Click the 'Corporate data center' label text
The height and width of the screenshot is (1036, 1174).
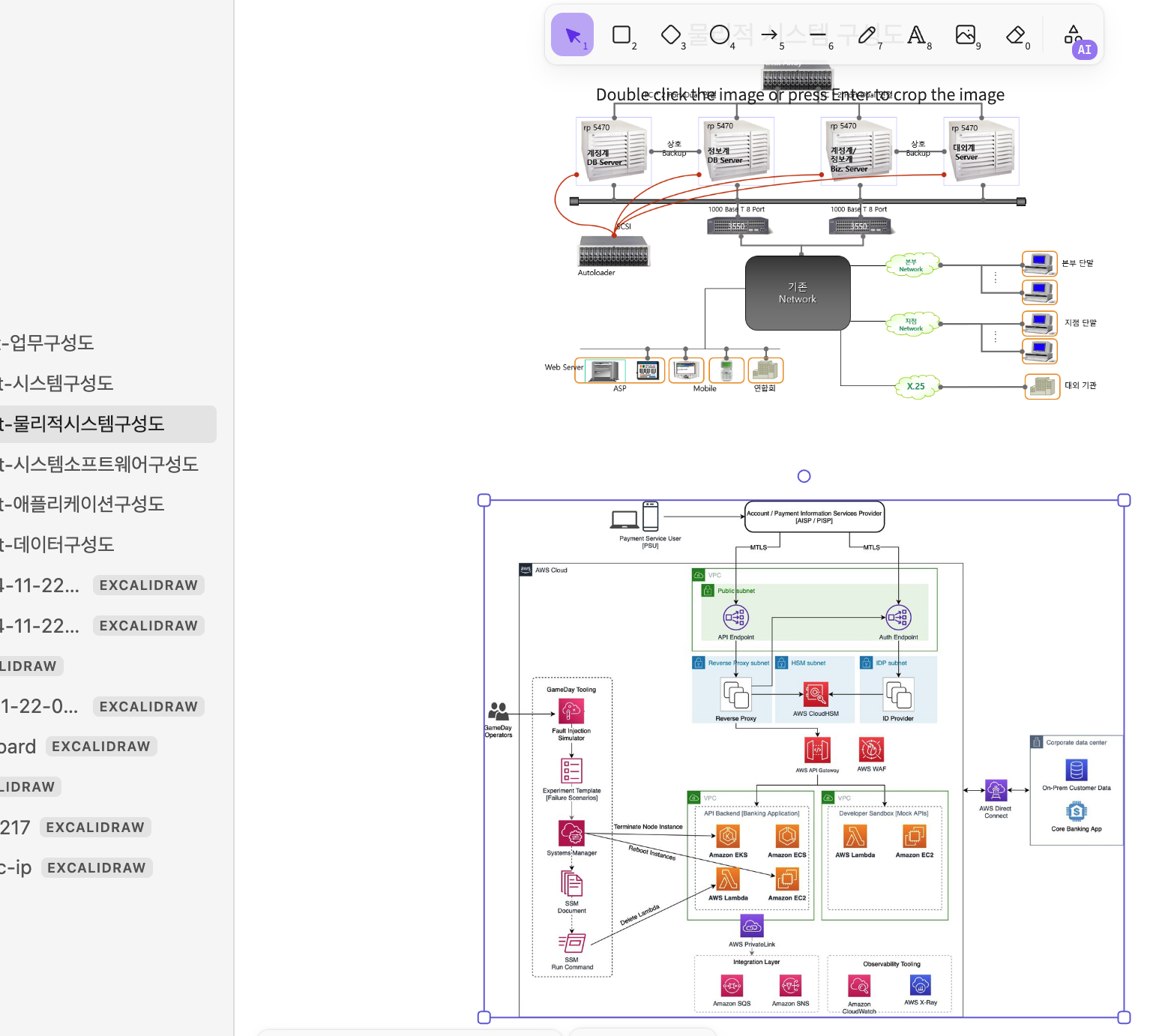1077,743
